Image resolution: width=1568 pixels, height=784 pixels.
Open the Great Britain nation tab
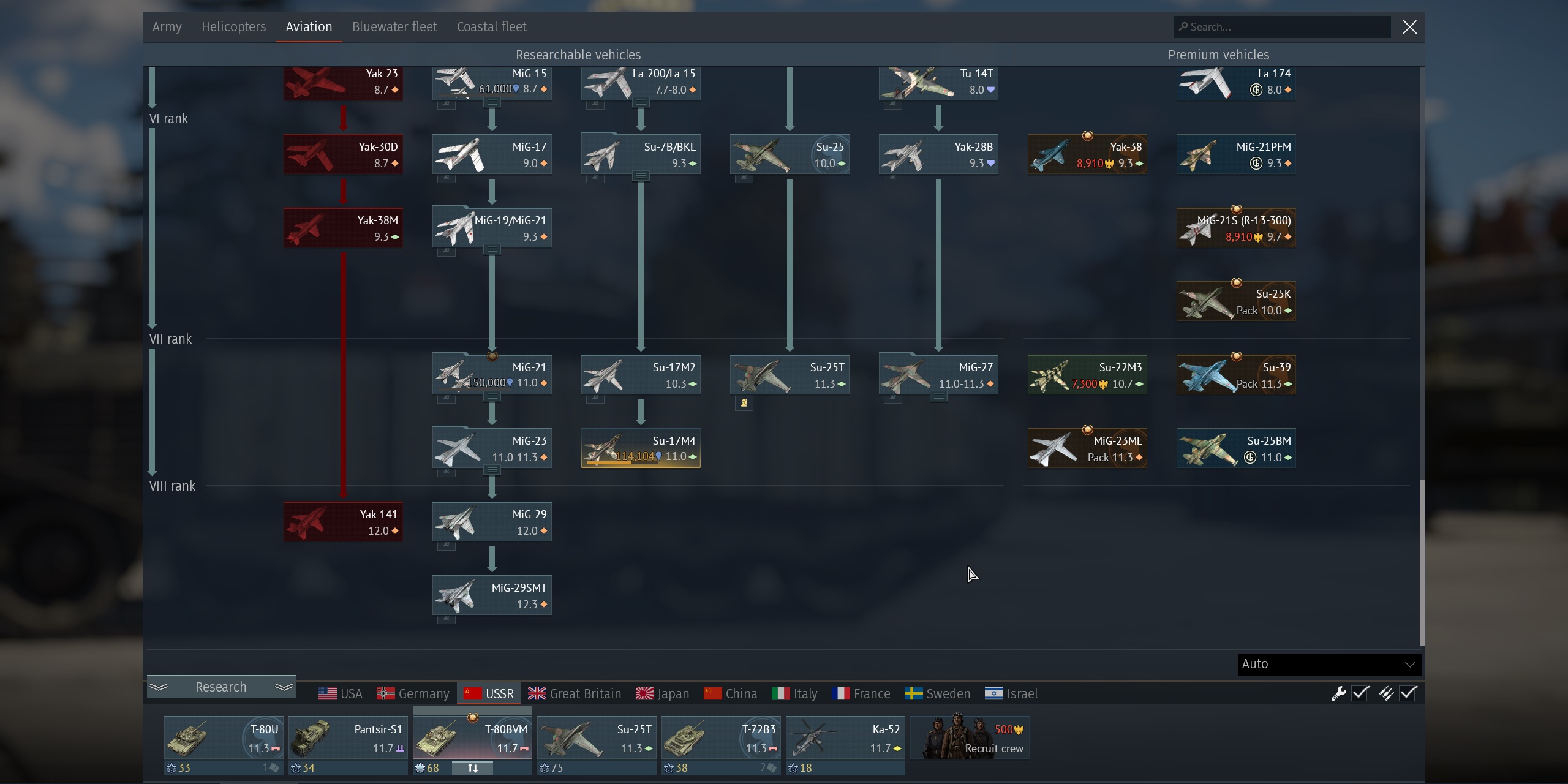pos(575,694)
